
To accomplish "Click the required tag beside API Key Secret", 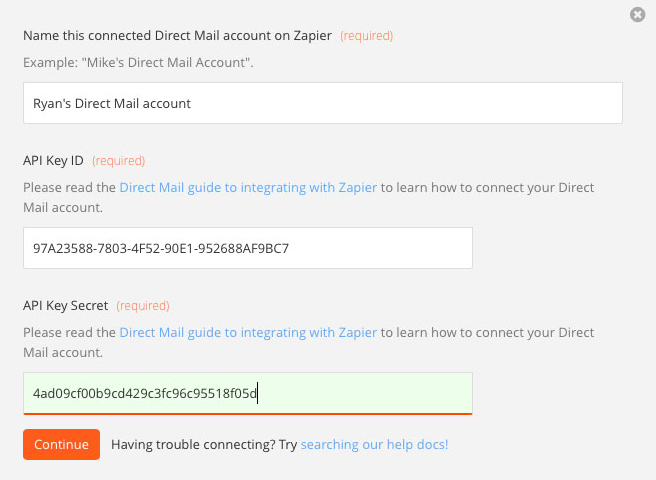I will (143, 306).
